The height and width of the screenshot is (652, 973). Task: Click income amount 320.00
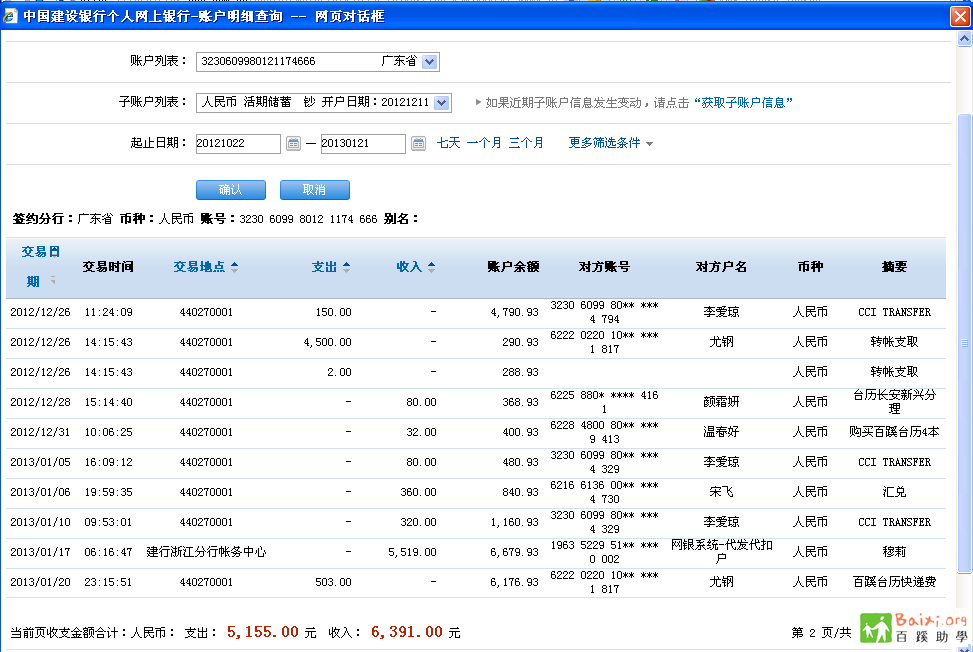418,522
